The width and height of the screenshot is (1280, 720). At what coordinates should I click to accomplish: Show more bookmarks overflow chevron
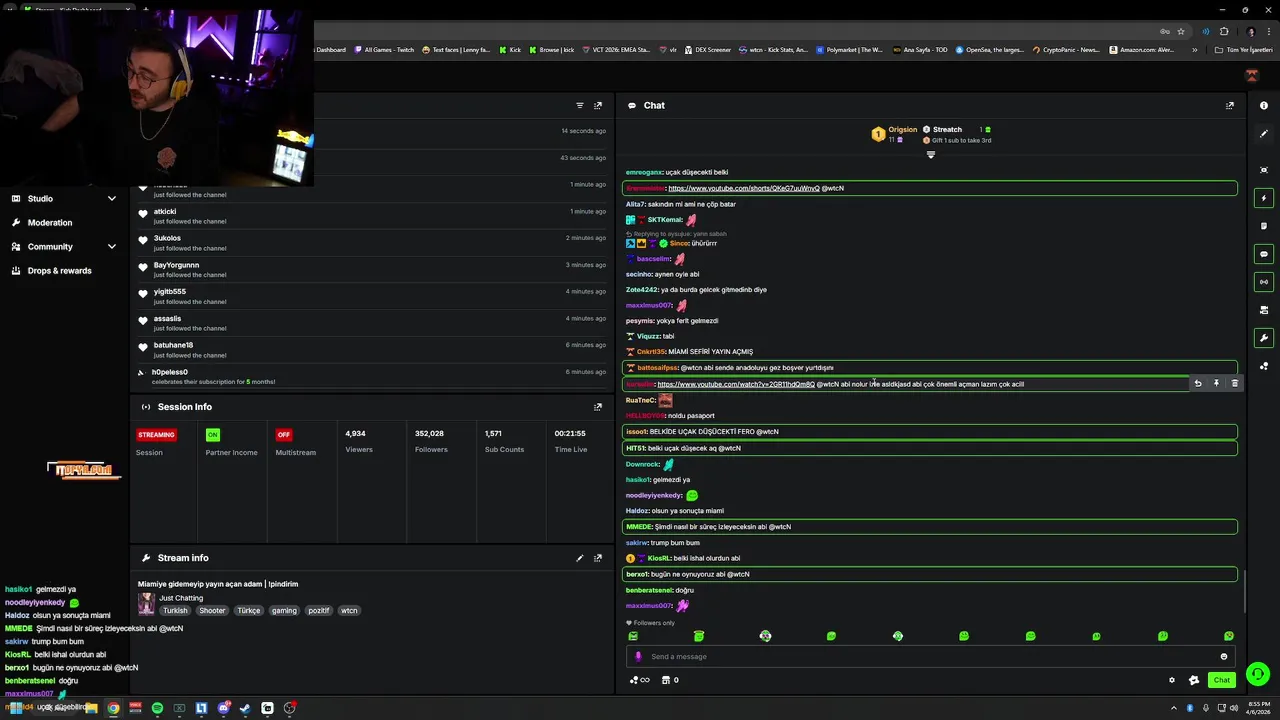[x=1194, y=50]
